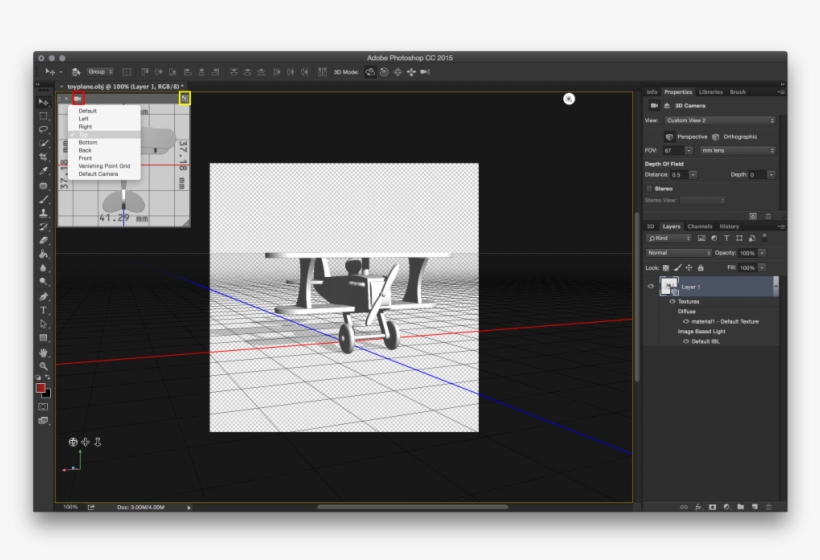Choose the Hand tool
Screen dimensions: 820x560
click(x=43, y=352)
